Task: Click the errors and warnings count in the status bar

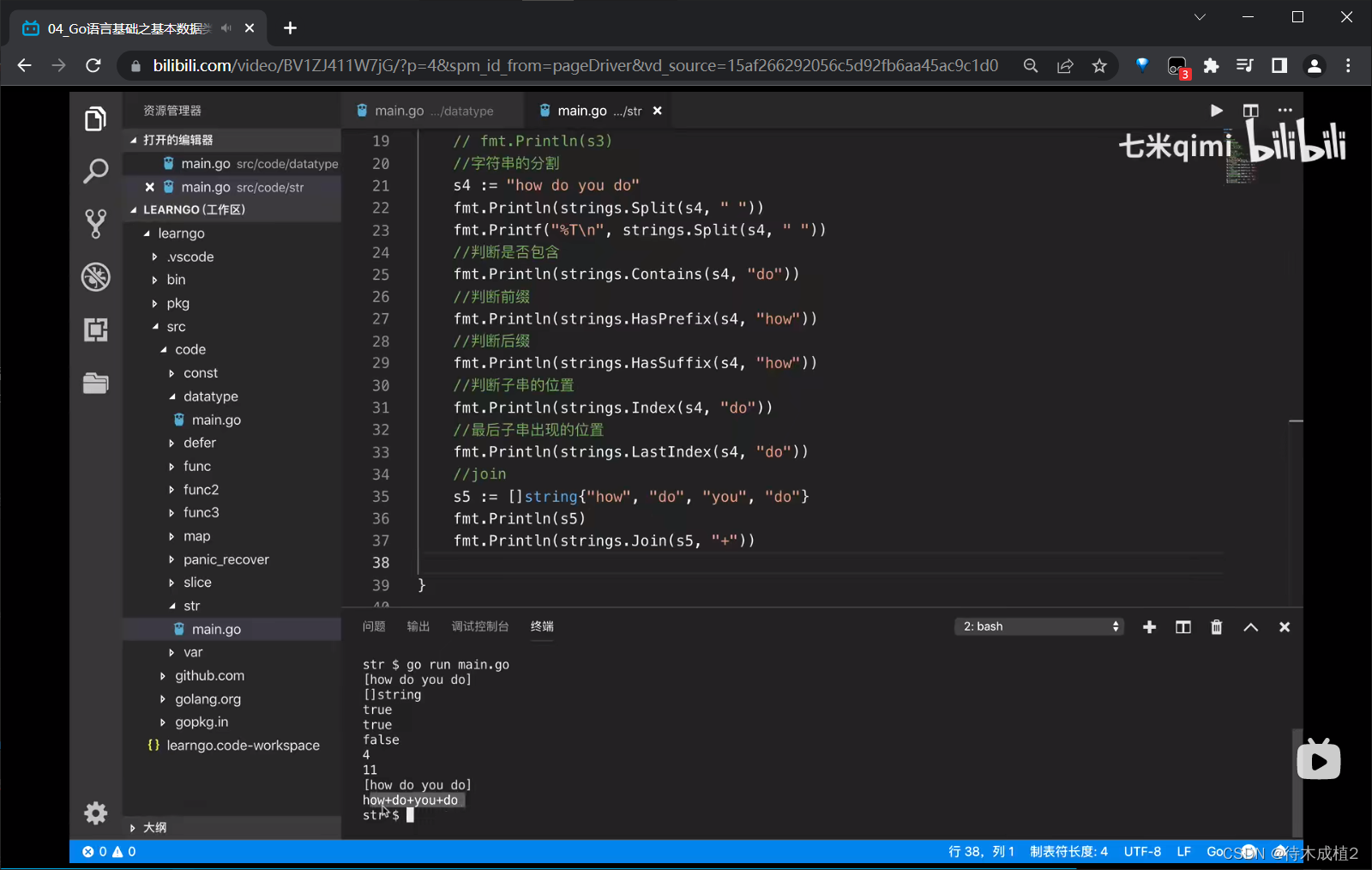Action: [109, 852]
